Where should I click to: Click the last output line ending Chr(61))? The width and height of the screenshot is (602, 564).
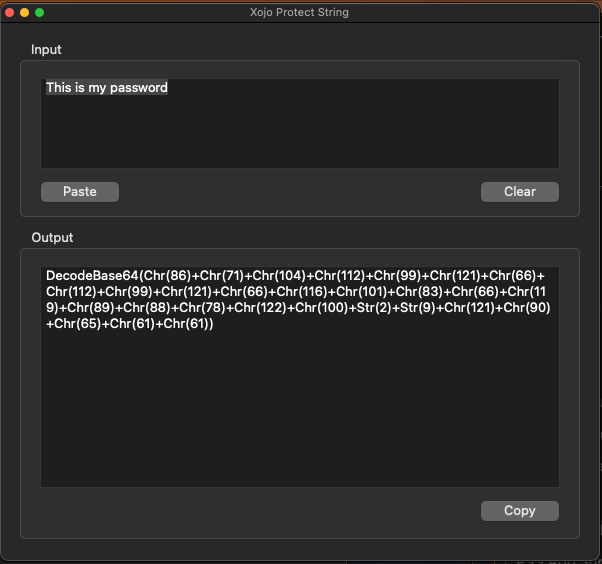click(130, 324)
